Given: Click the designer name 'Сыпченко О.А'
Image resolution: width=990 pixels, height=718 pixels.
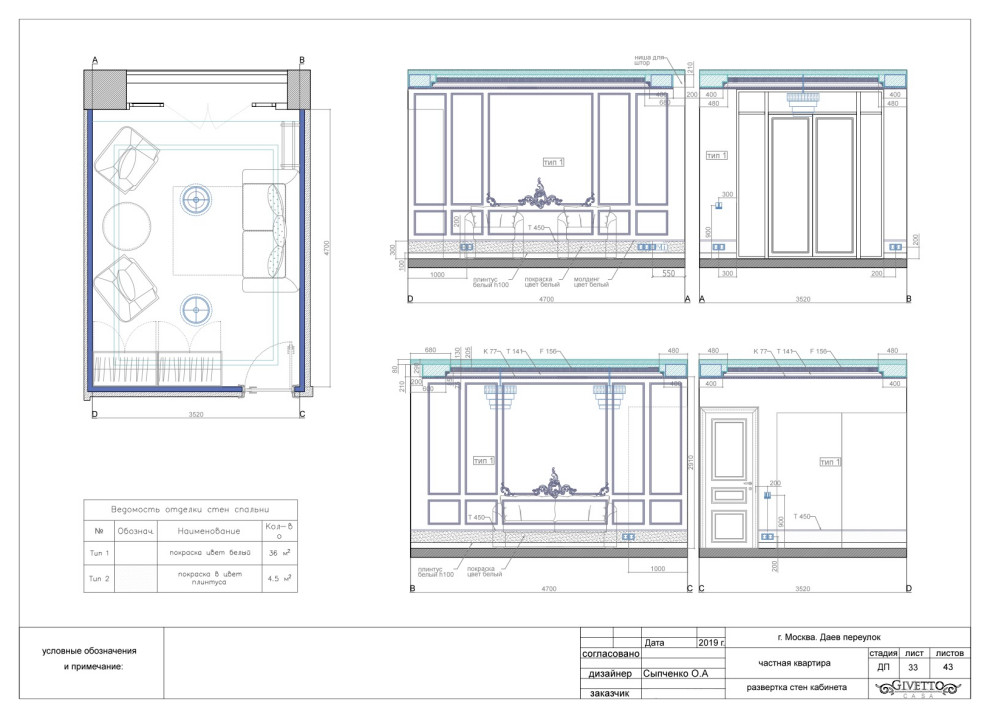Looking at the screenshot, I should coord(676,674).
